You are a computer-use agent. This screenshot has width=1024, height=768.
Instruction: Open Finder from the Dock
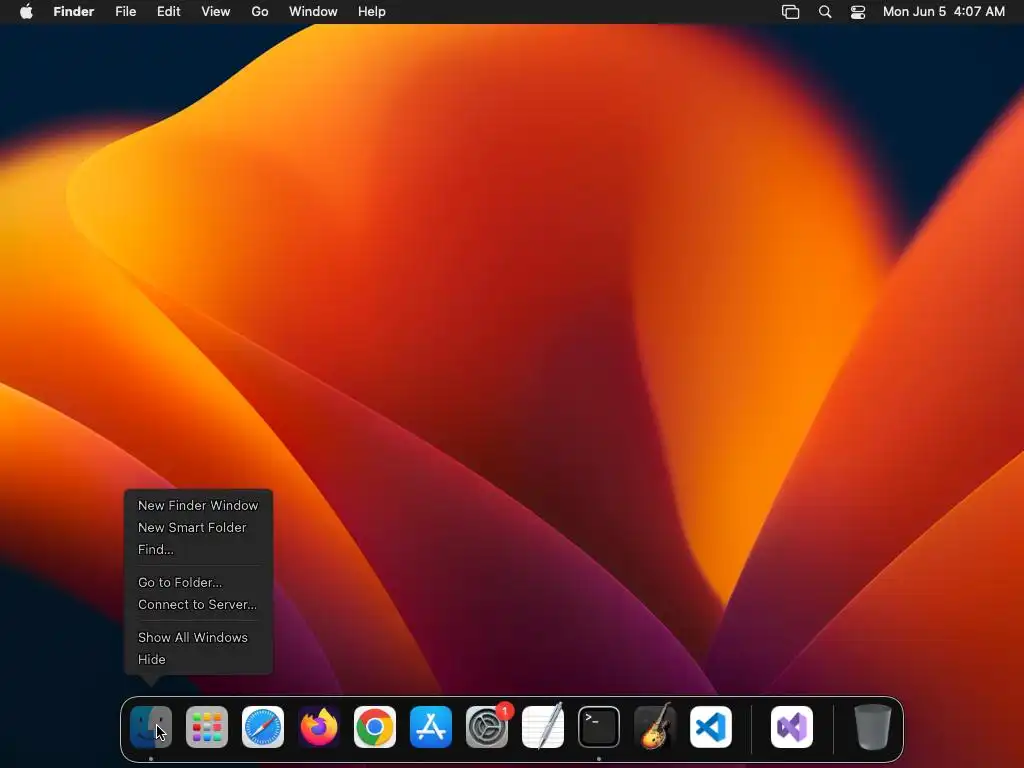click(x=151, y=727)
